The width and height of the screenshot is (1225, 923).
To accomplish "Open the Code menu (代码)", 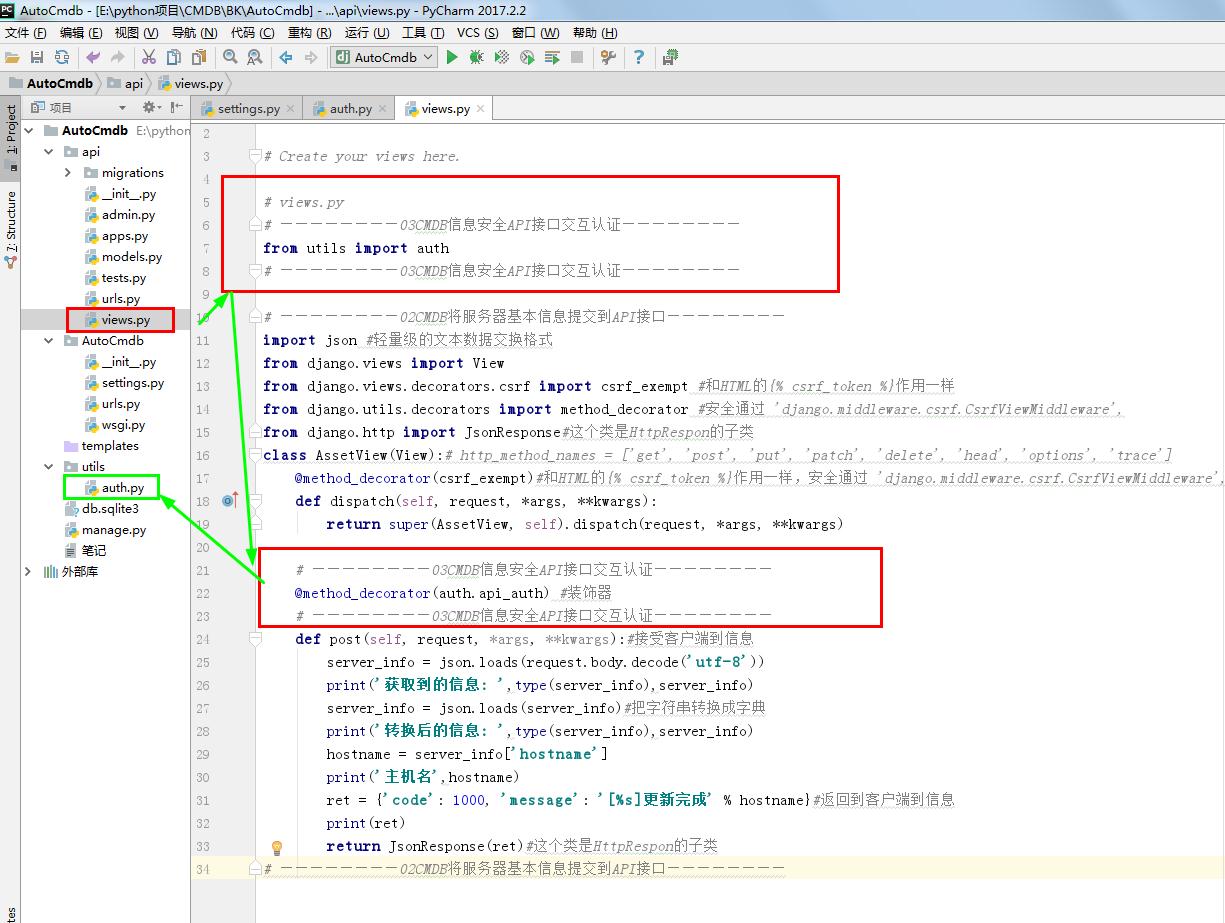I will pyautogui.click(x=252, y=32).
